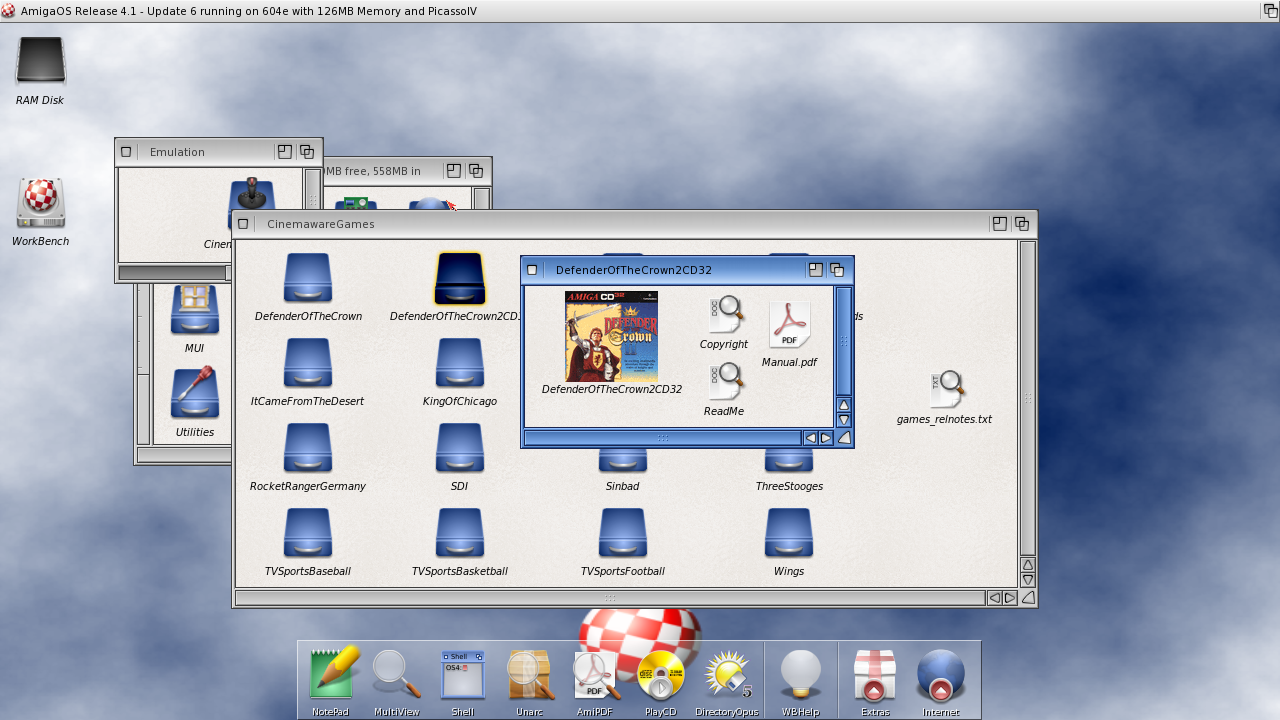1280x720 pixels.
Task: Click the scroll-right arrow in DefenderOfTheCrown2CD32 window
Action: tap(826, 438)
